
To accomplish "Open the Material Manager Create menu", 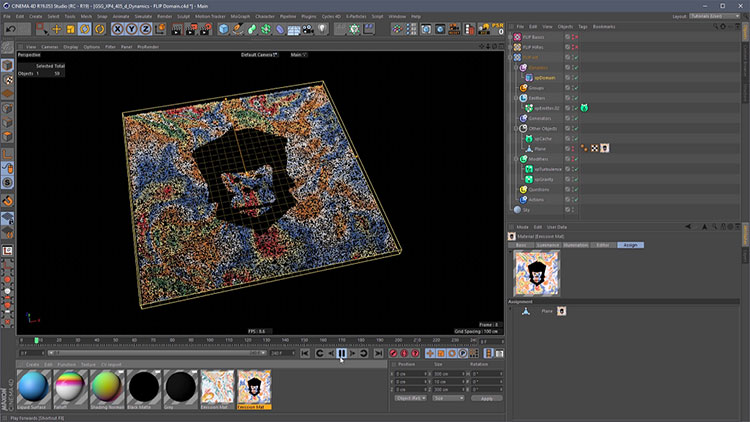I will [33, 365].
